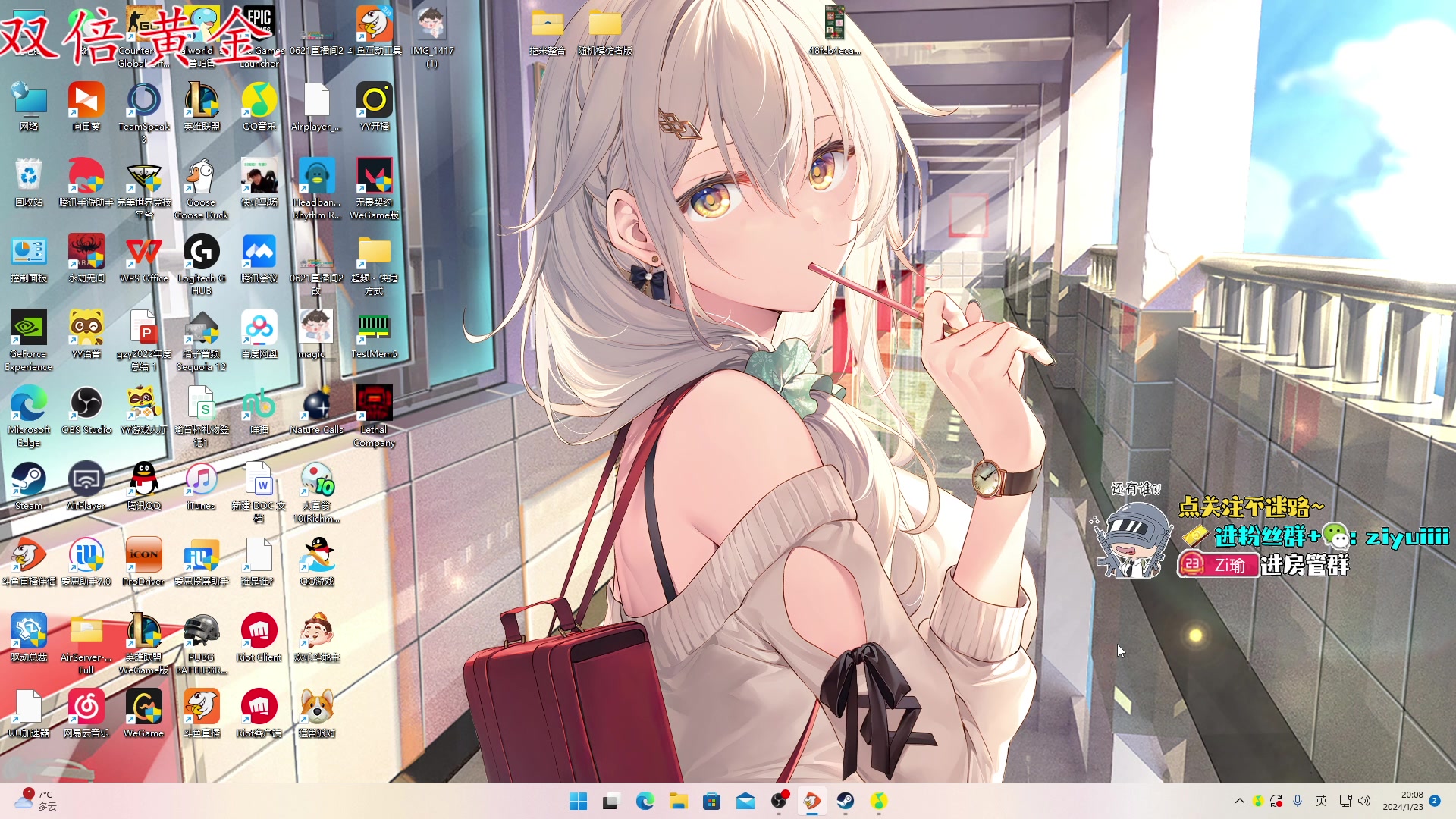
Task: Launch 网易云音乐 from the desktop
Action: click(x=86, y=714)
